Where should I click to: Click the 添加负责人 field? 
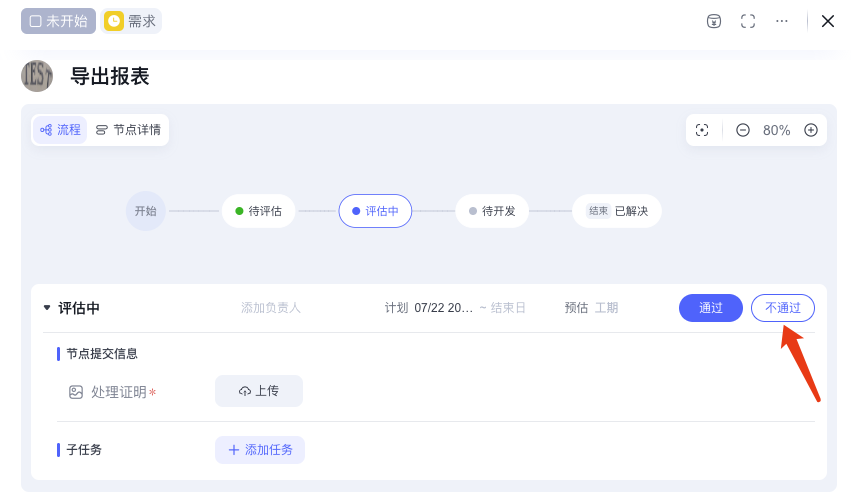(x=271, y=308)
